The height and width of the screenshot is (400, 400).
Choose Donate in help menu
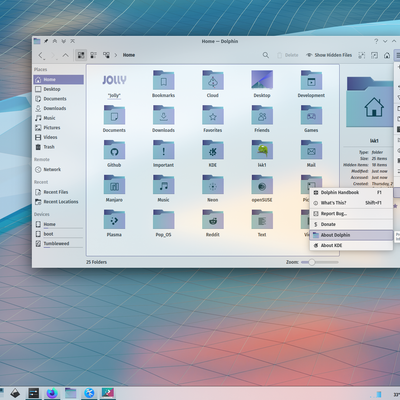(x=351, y=224)
